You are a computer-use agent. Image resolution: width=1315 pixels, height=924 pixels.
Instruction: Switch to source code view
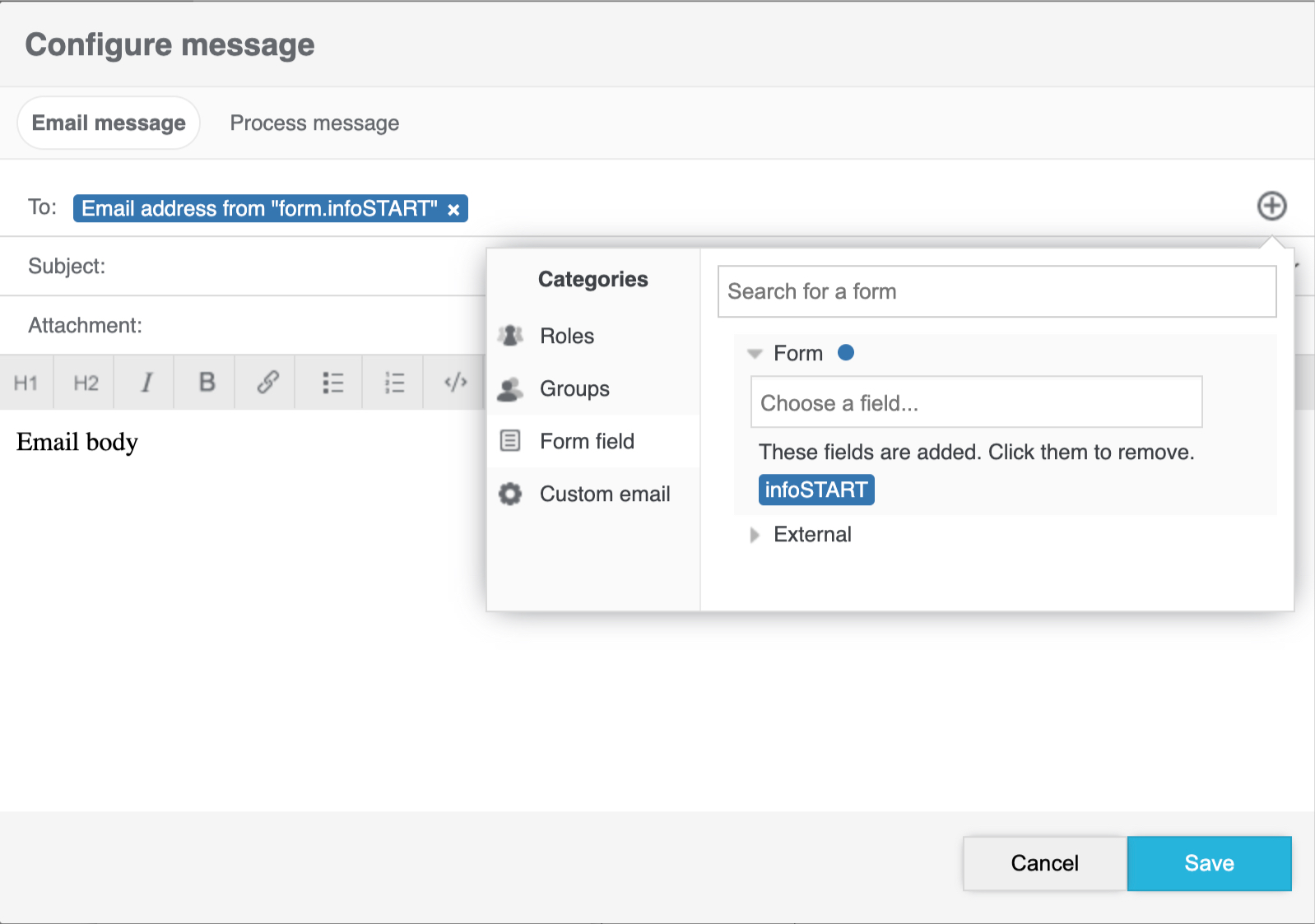click(x=455, y=383)
